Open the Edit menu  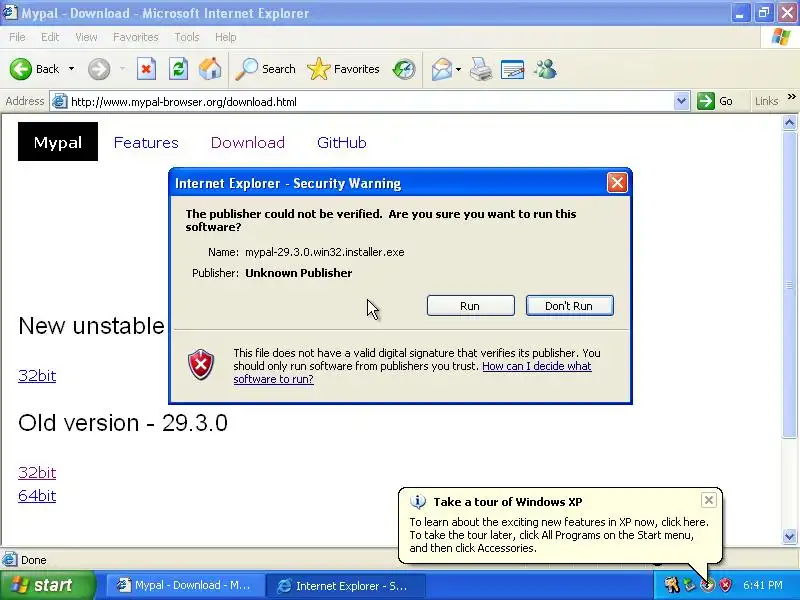50,37
